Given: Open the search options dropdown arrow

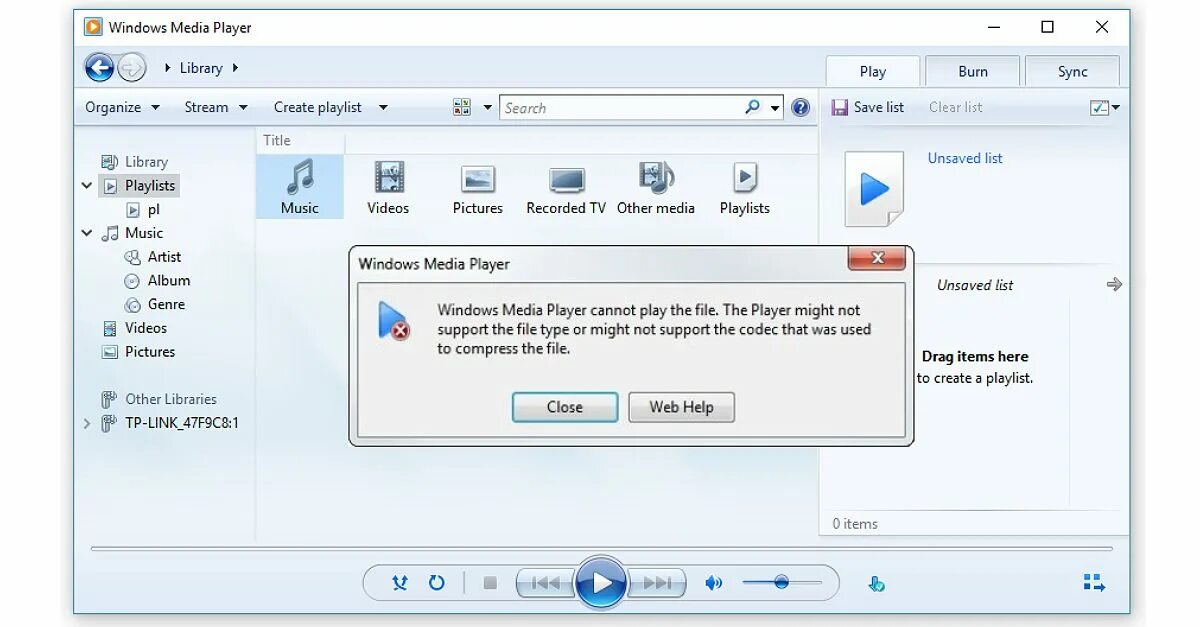Looking at the screenshot, I should [776, 107].
